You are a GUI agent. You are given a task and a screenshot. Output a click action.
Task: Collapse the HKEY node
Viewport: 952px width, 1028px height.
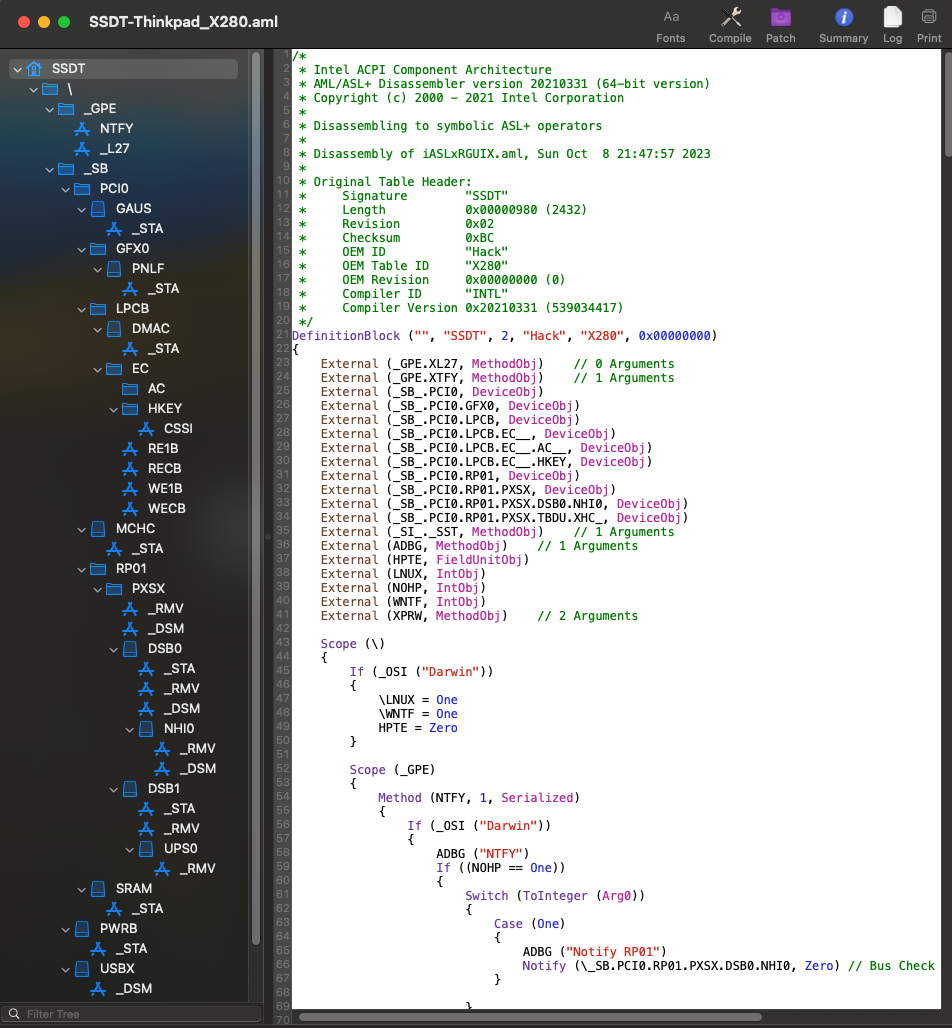click(113, 409)
